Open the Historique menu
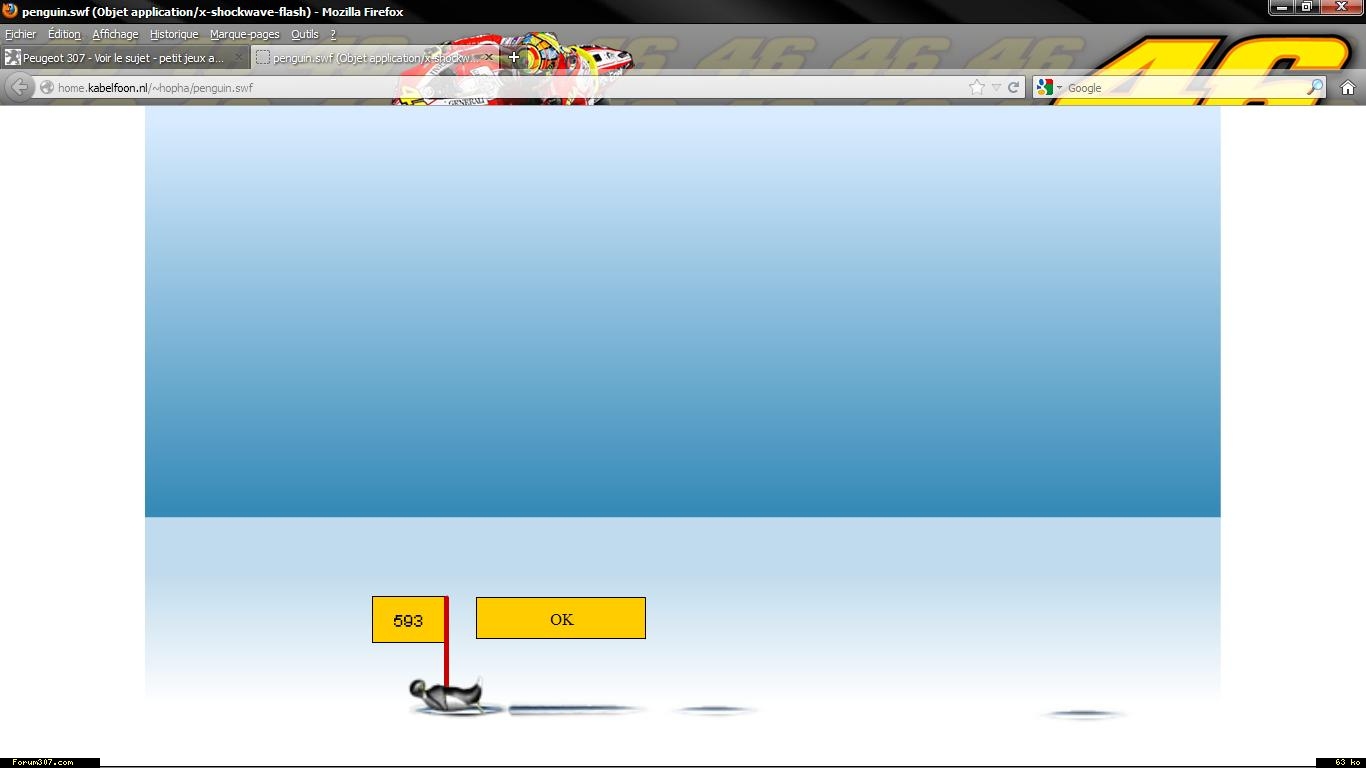This screenshot has width=1366, height=768. [x=174, y=34]
